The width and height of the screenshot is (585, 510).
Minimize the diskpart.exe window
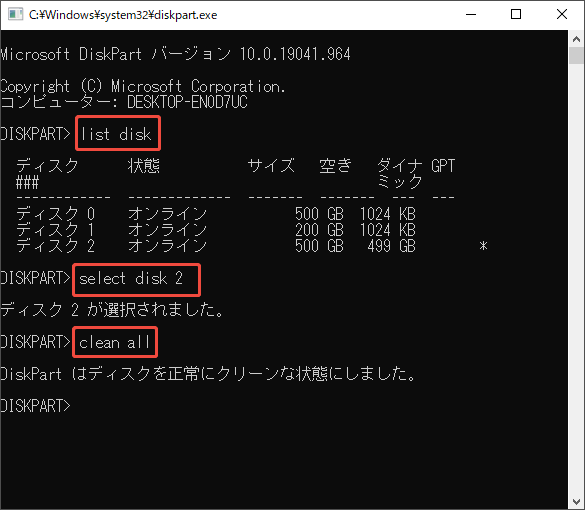(471, 15)
